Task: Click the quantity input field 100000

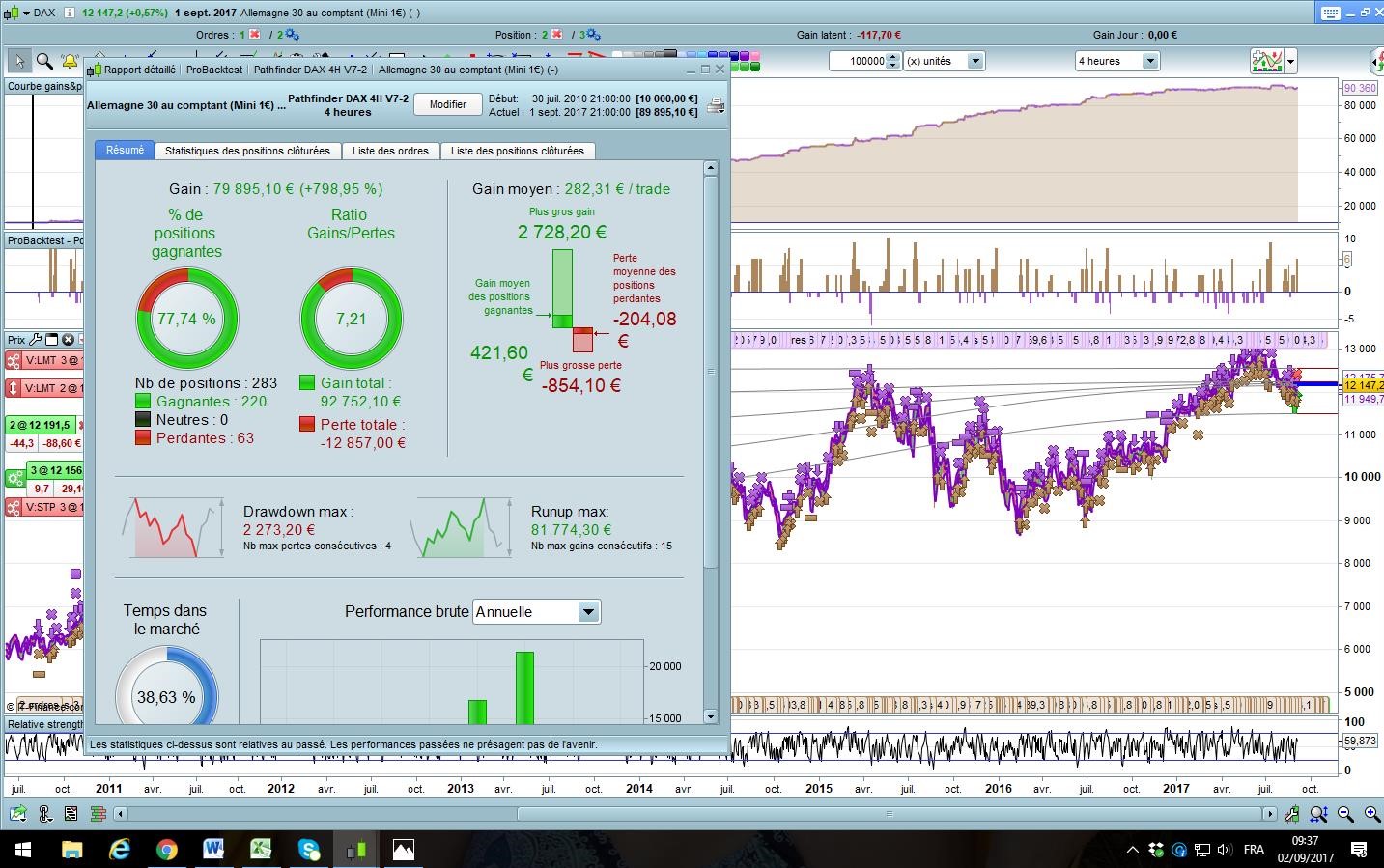Action: click(858, 61)
